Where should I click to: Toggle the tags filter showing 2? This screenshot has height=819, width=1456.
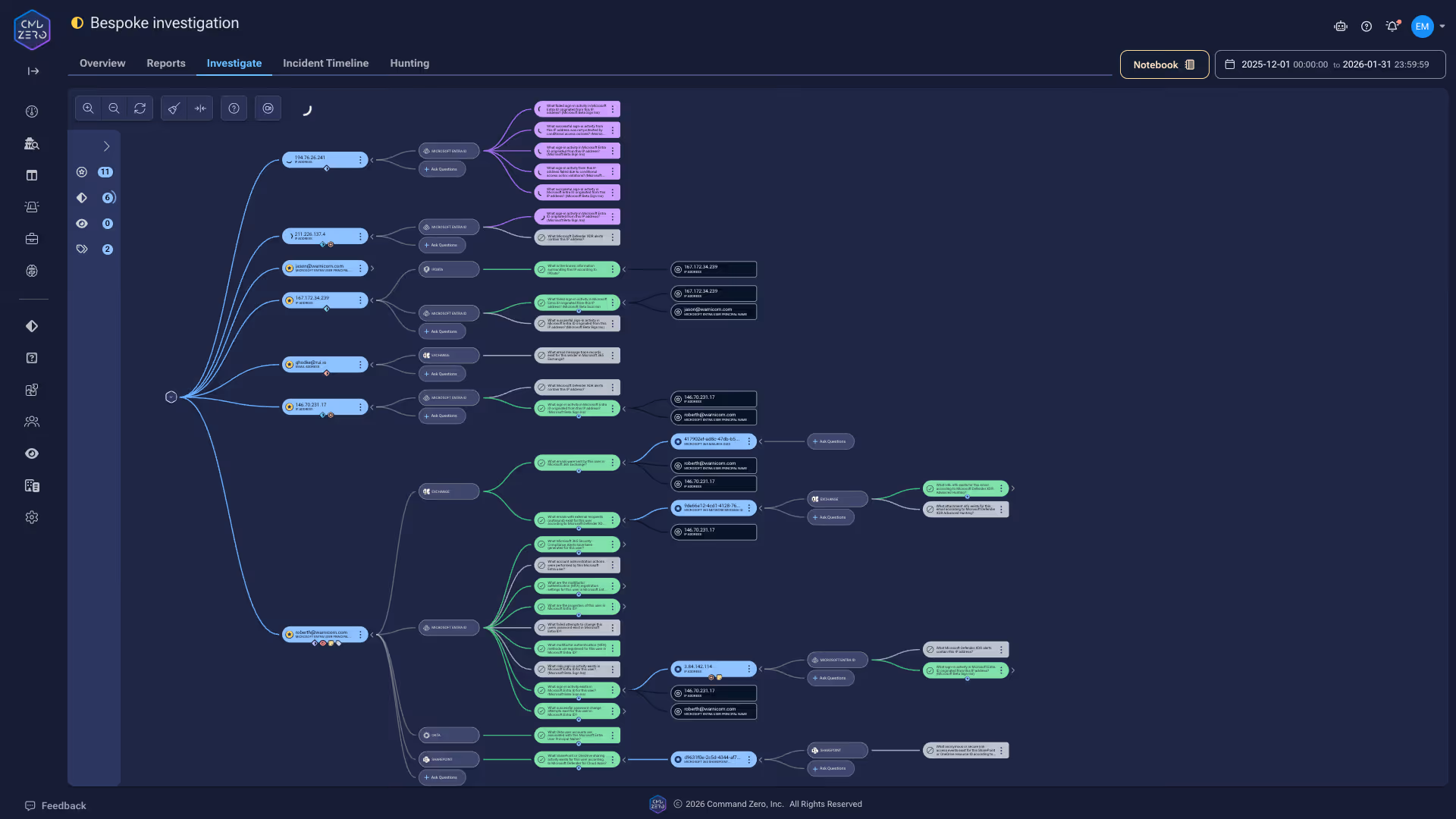click(x=82, y=249)
